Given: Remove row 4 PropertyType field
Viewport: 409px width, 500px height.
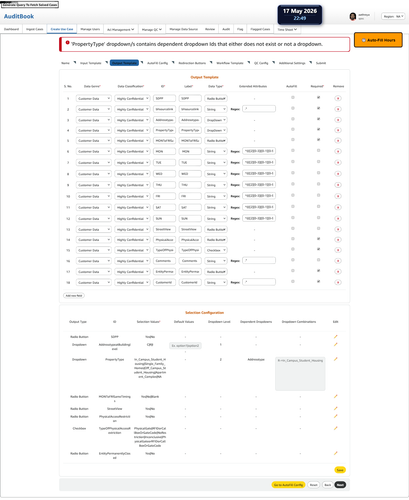Looking at the screenshot, I should [338, 130].
